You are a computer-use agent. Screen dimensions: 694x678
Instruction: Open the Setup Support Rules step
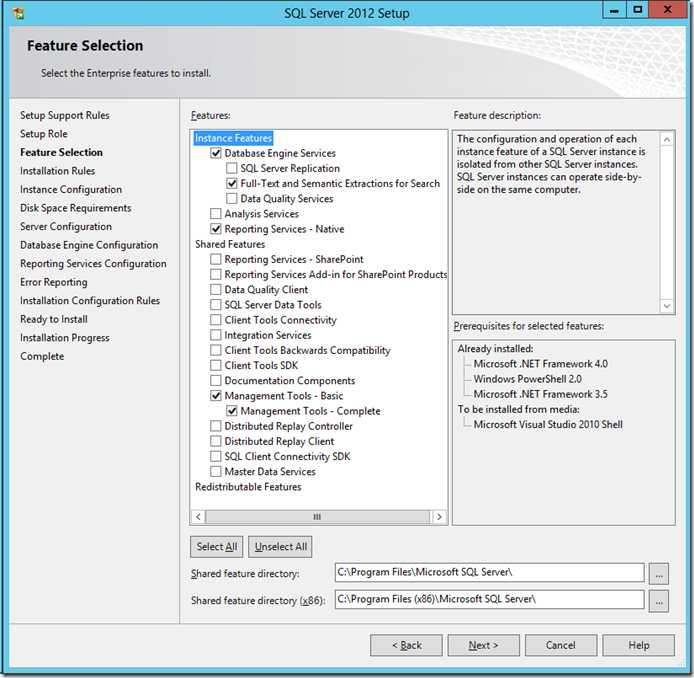point(65,115)
